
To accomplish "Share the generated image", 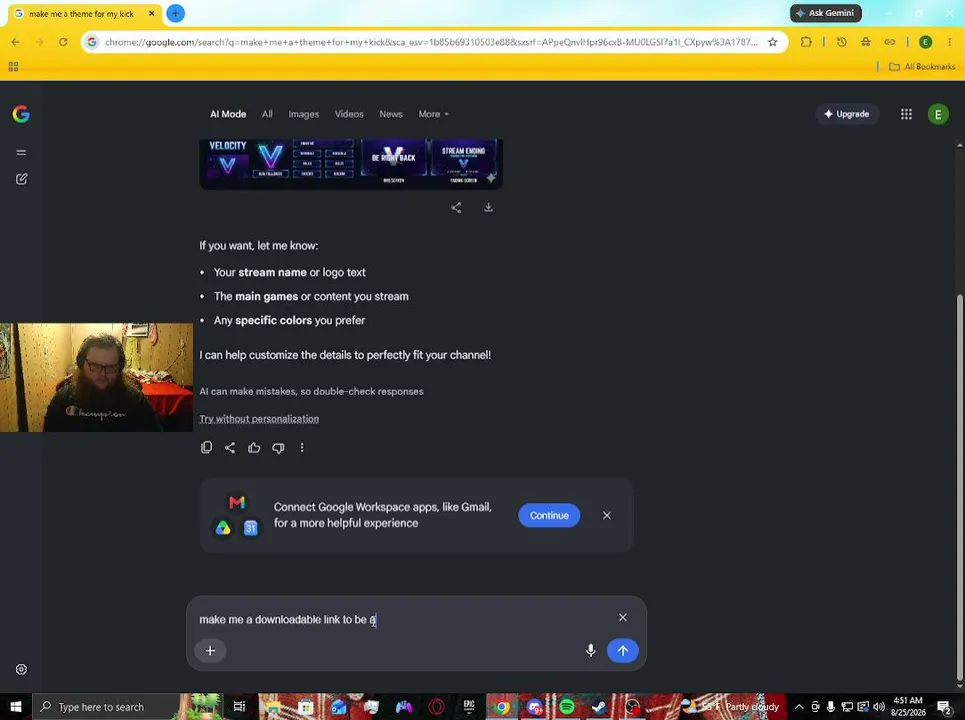I will (x=456, y=207).
